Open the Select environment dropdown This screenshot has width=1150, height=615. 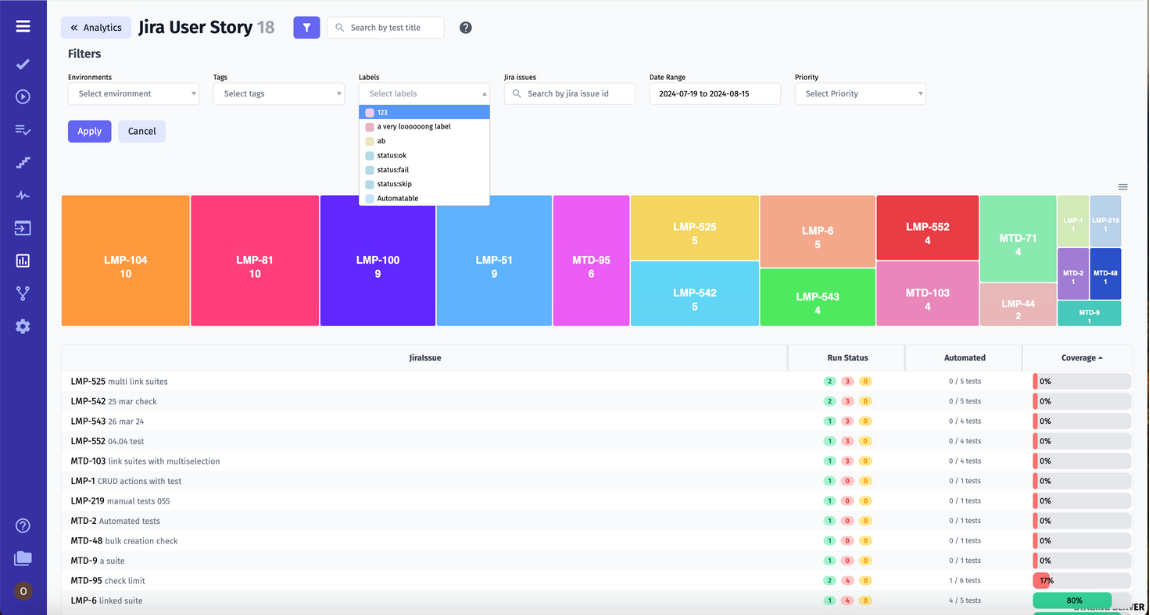[133, 93]
